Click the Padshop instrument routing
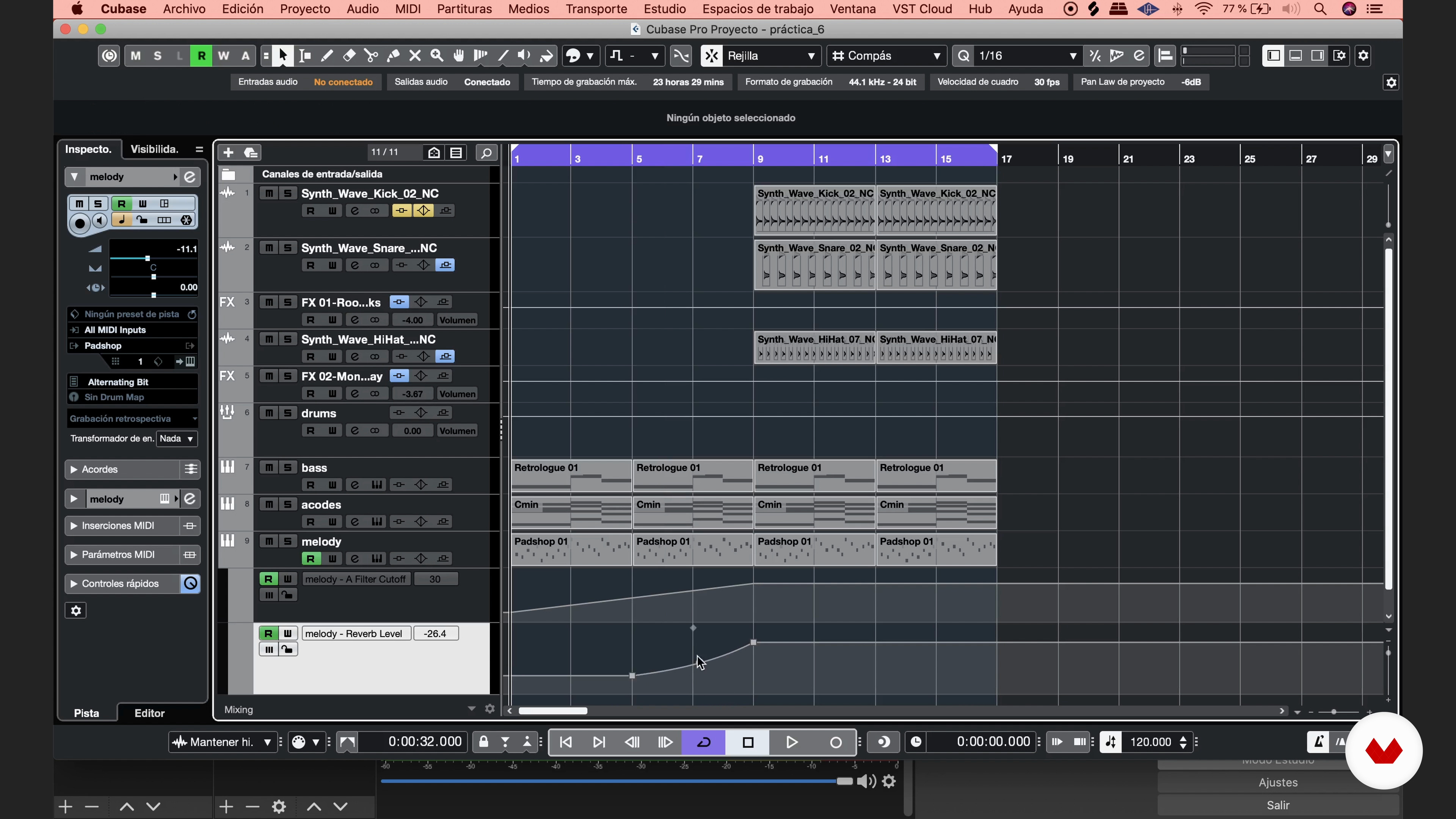 click(x=133, y=345)
